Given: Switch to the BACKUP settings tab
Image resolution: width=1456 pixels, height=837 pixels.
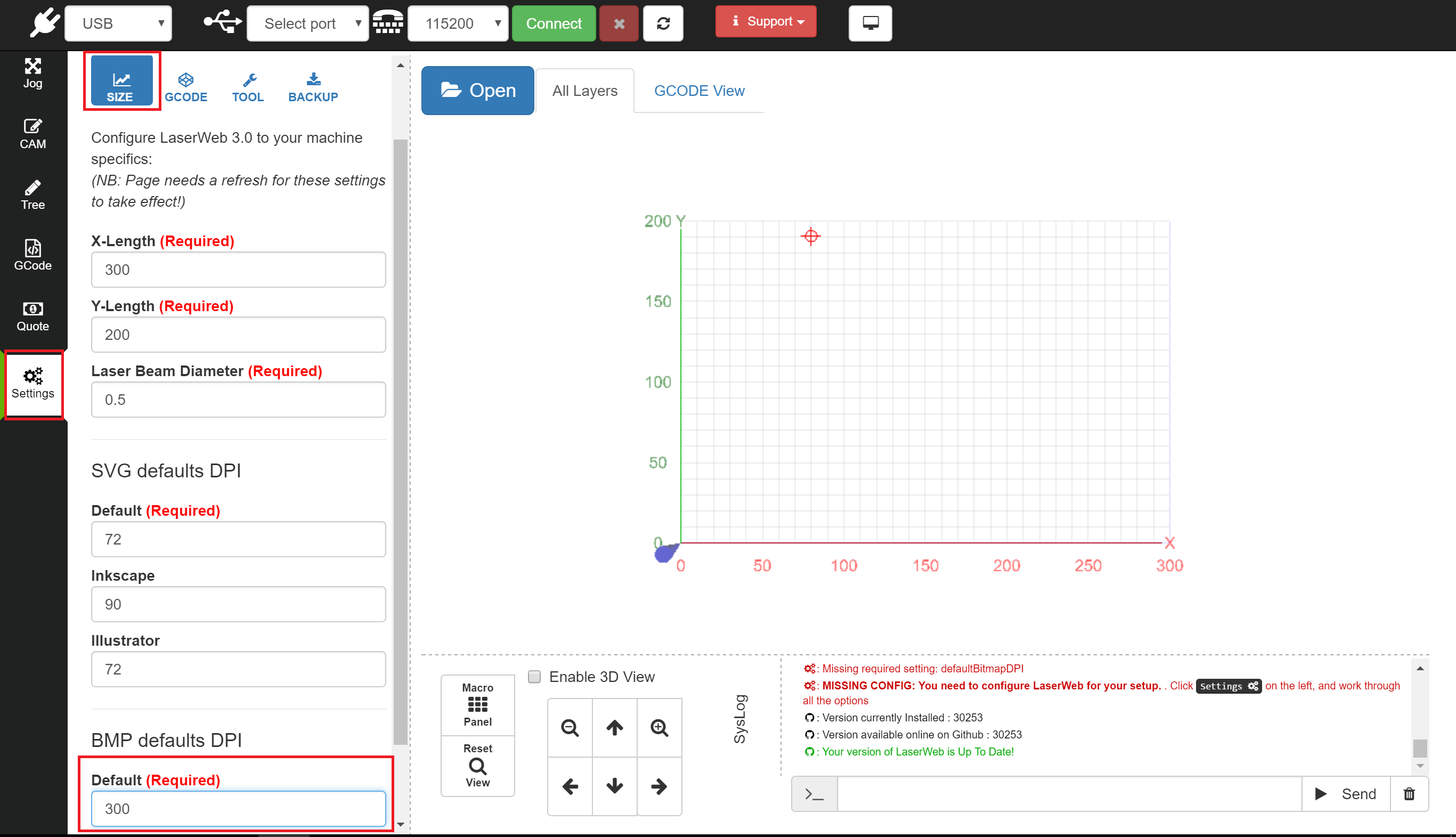Looking at the screenshot, I should pyautogui.click(x=313, y=87).
